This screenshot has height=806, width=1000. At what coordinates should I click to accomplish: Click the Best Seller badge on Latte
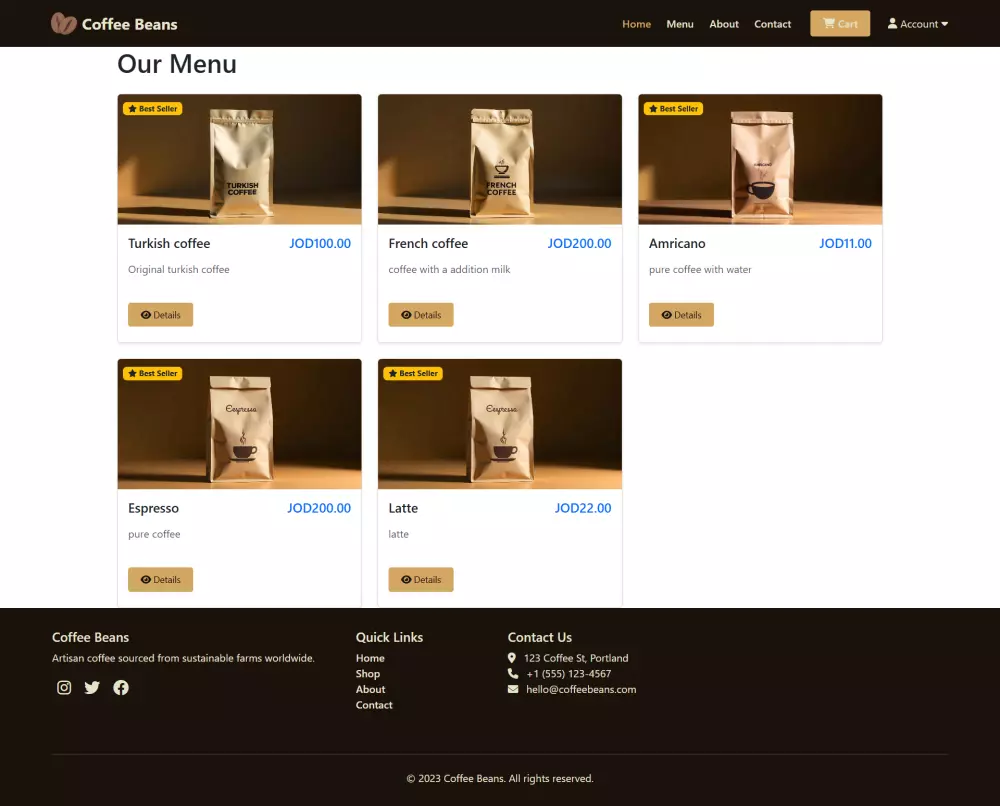pos(413,373)
